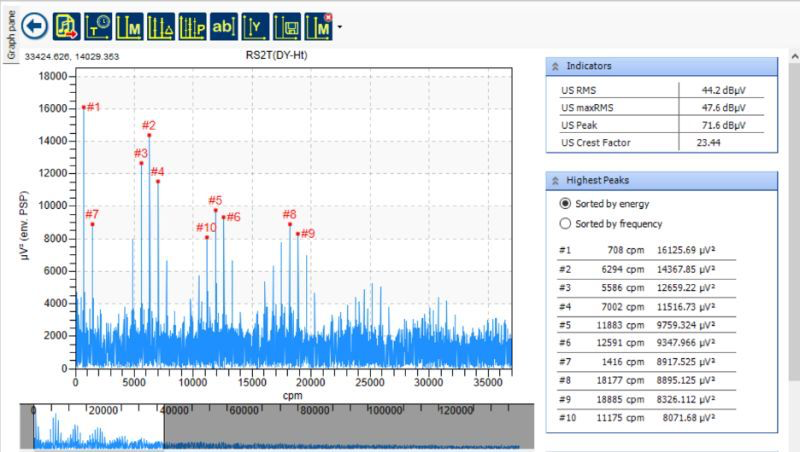Select peak #1 row at 708 cpm
Screen dimensions: 800x452
point(646,250)
